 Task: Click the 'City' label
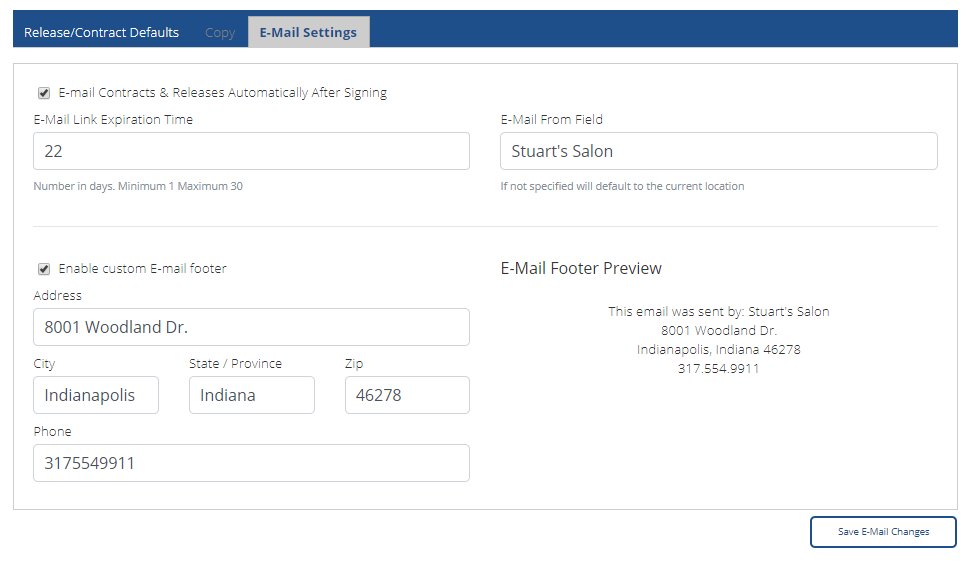point(44,364)
